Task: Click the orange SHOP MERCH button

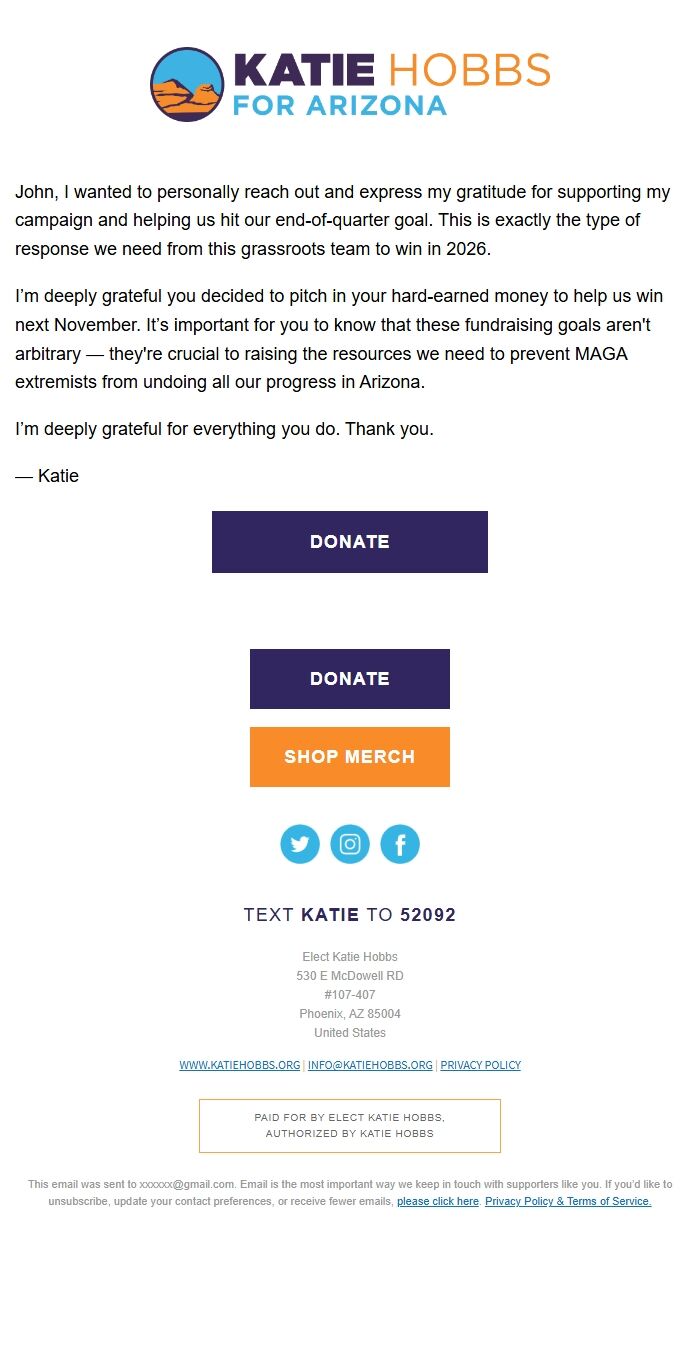Action: tap(350, 757)
